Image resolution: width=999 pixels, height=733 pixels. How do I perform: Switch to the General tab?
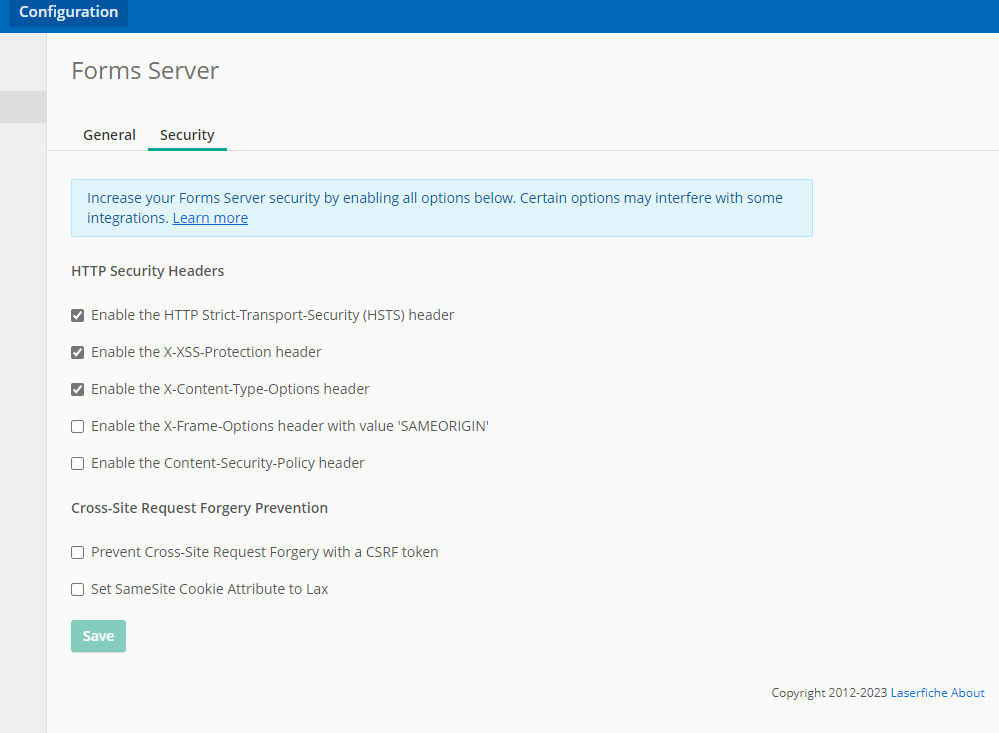(x=109, y=135)
